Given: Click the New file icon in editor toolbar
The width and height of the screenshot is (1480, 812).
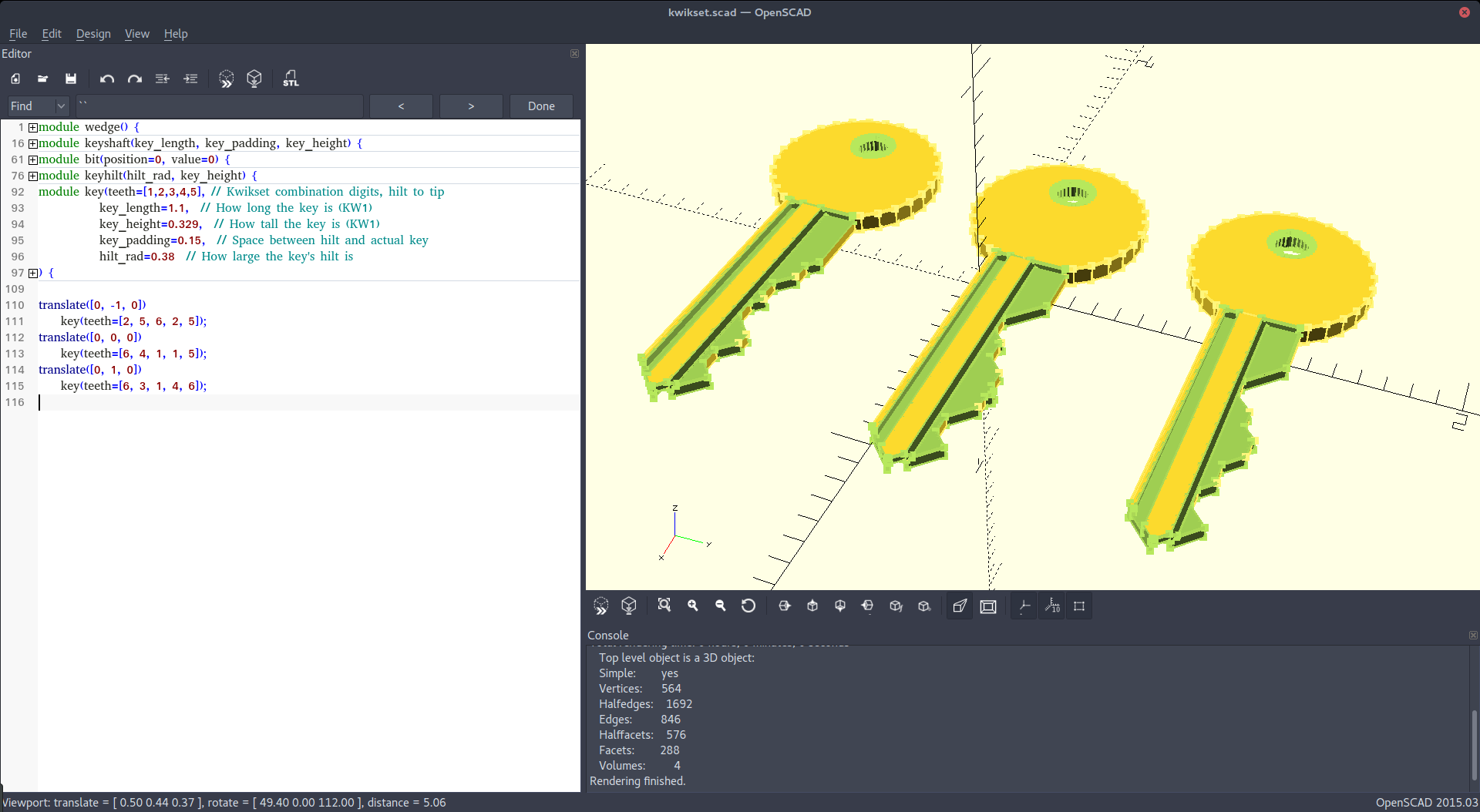Looking at the screenshot, I should pyautogui.click(x=15, y=79).
